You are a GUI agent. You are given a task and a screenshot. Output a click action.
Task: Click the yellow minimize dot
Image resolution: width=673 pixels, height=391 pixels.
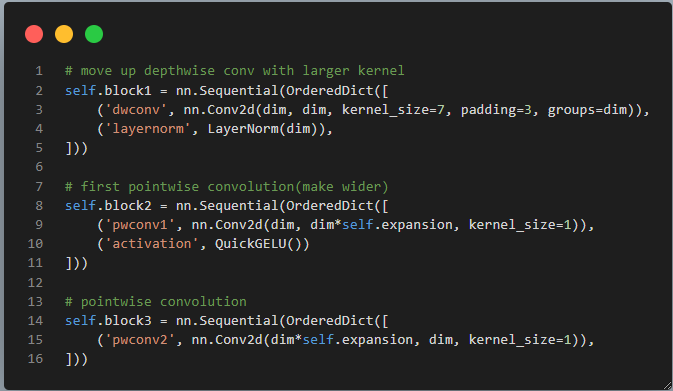click(x=64, y=34)
